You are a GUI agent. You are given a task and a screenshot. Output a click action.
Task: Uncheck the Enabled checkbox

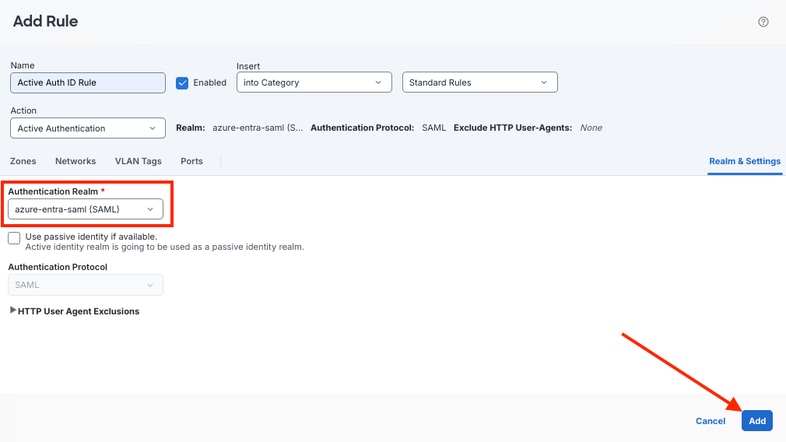[x=182, y=83]
